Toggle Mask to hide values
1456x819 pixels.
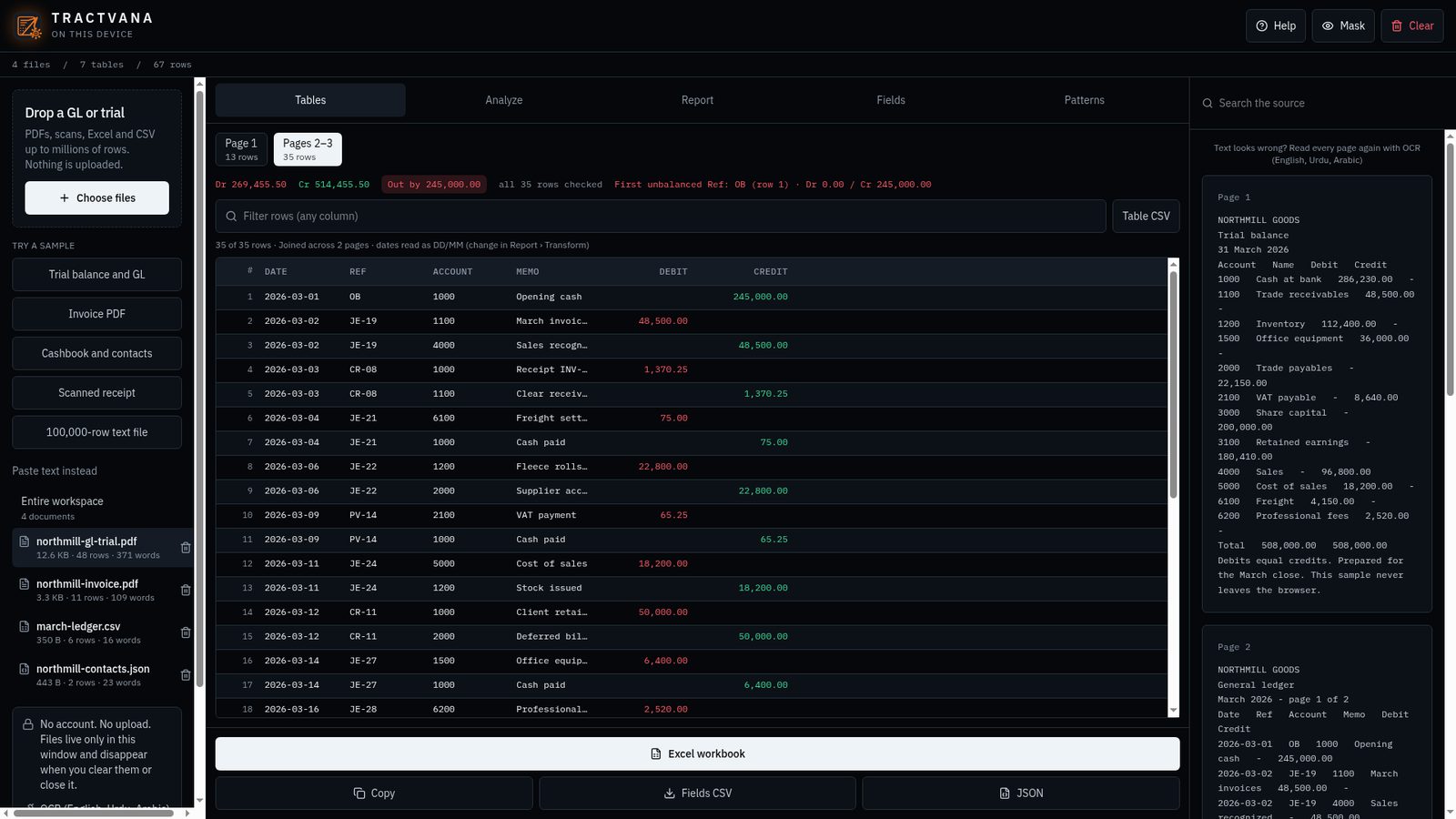coord(1343,25)
